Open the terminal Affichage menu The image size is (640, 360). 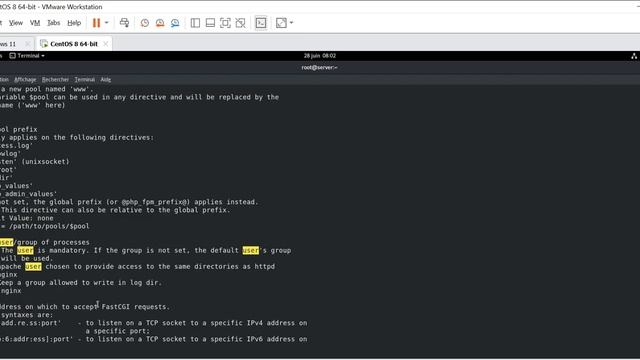(25, 80)
